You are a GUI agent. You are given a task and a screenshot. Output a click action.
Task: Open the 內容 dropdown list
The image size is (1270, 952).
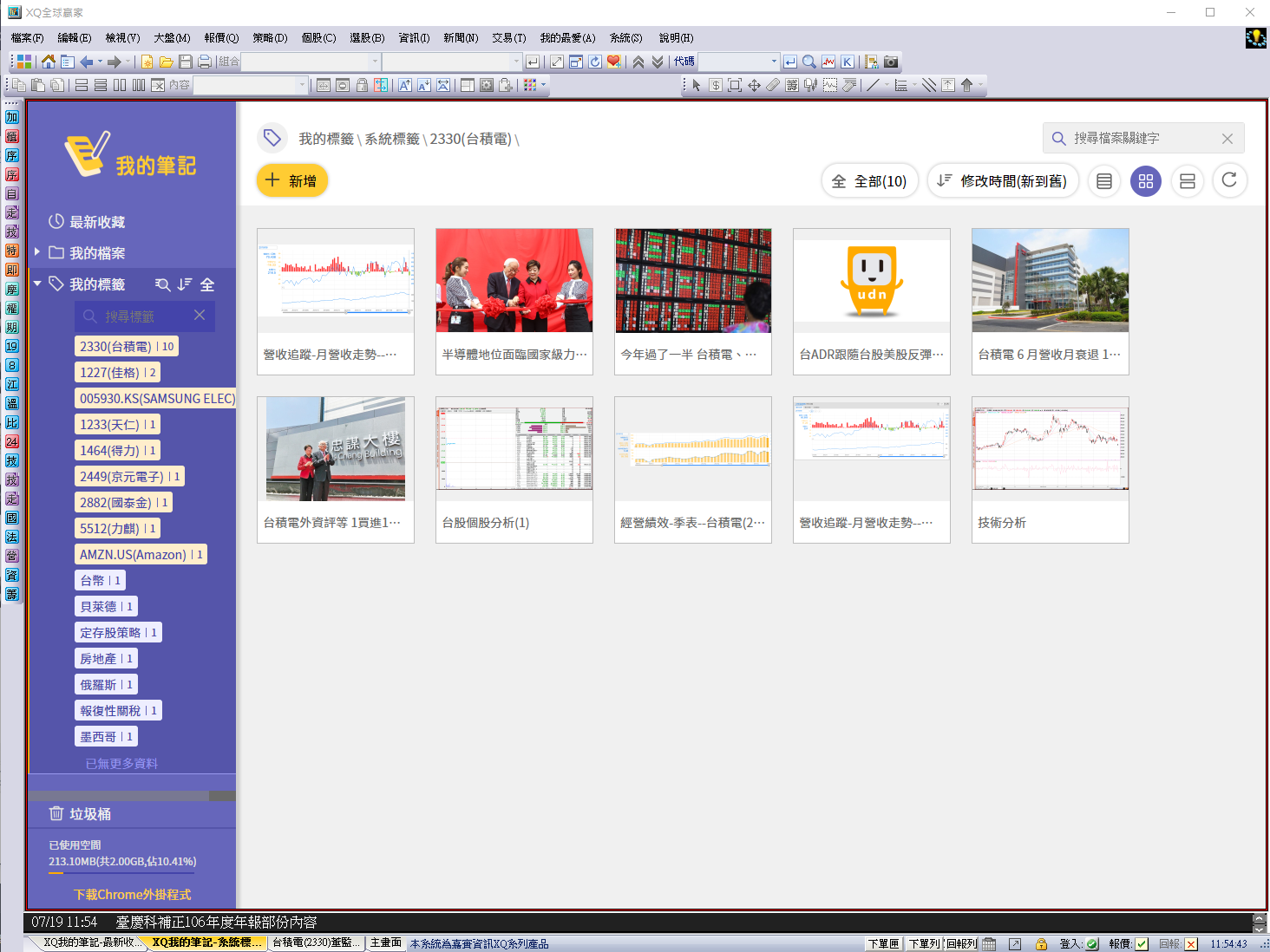point(302,85)
